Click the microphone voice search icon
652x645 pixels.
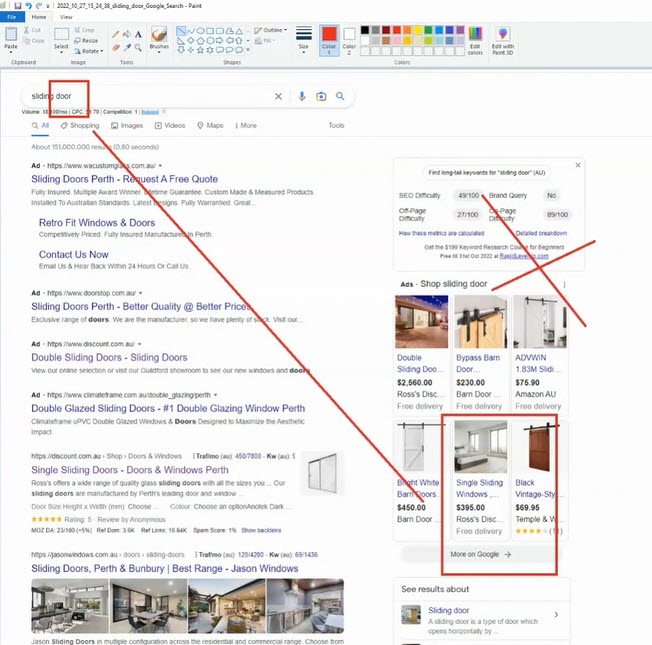click(302, 96)
